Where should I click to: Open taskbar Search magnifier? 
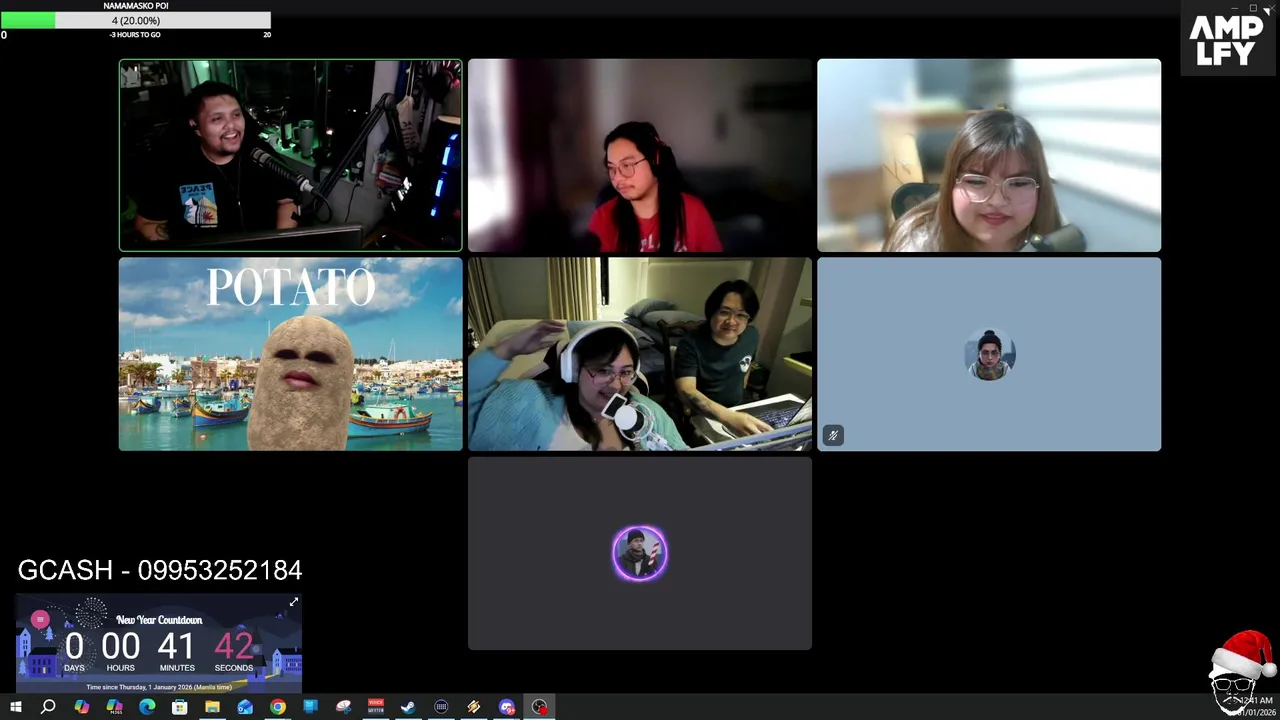point(48,707)
